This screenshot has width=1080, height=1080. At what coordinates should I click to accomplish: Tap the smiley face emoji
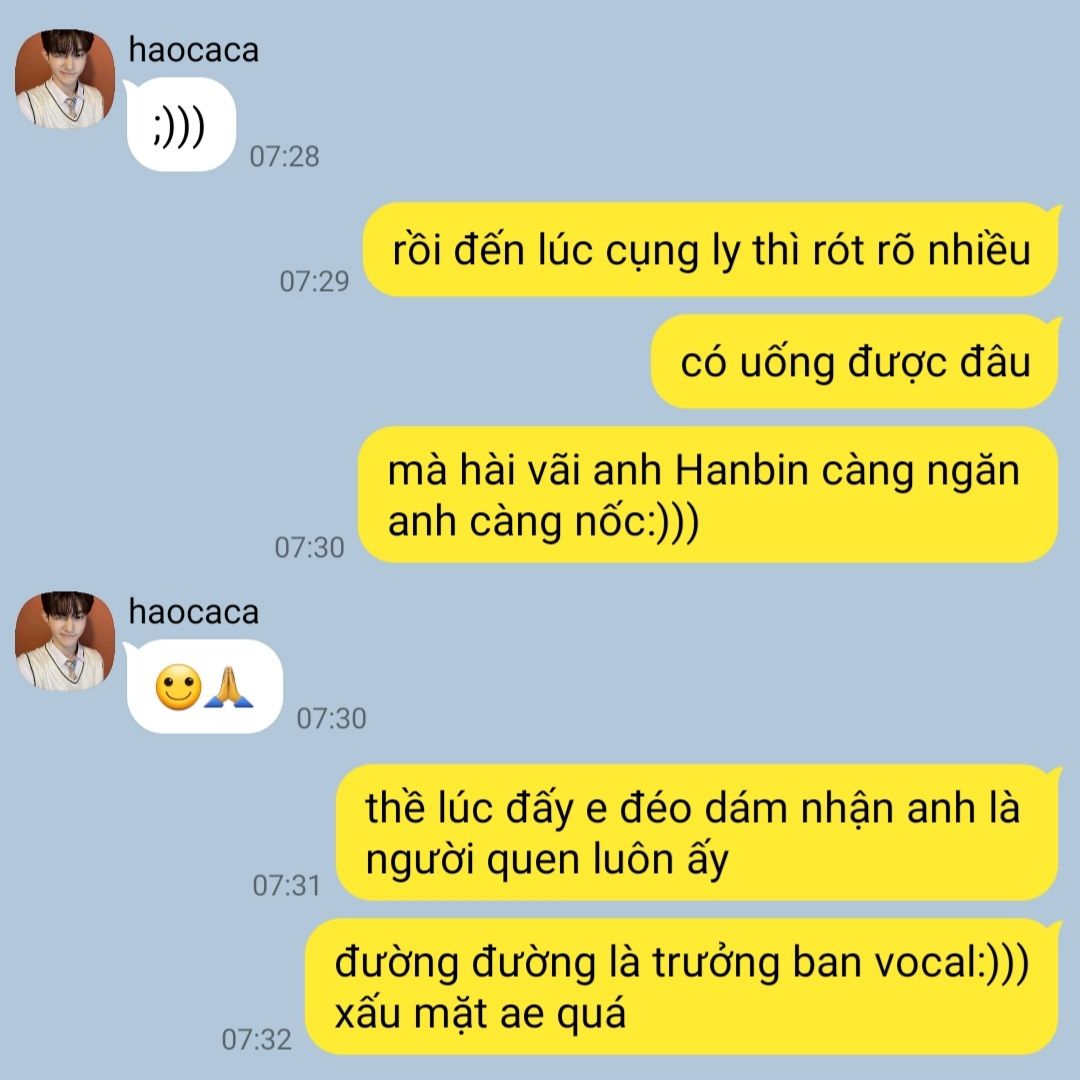pos(178,687)
